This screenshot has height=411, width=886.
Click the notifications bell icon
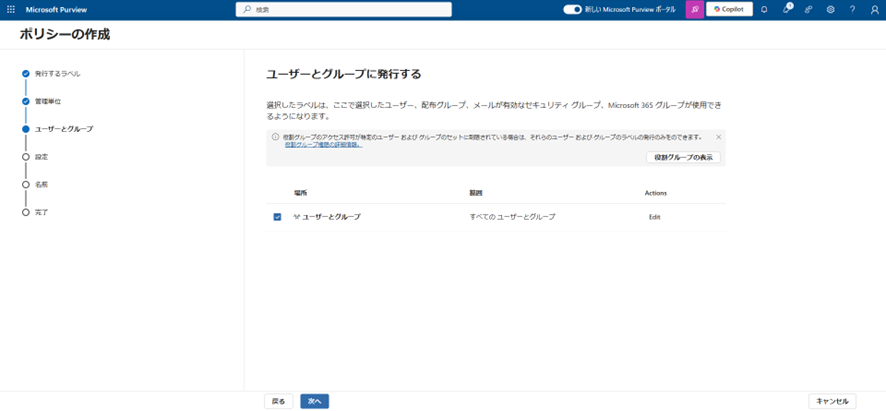[764, 9]
